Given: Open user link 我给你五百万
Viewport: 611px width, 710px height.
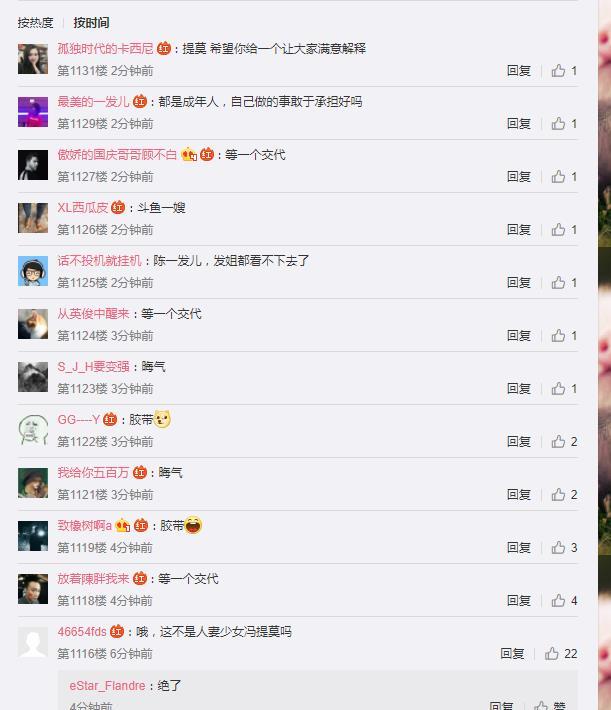Looking at the screenshot, I should coord(93,473).
